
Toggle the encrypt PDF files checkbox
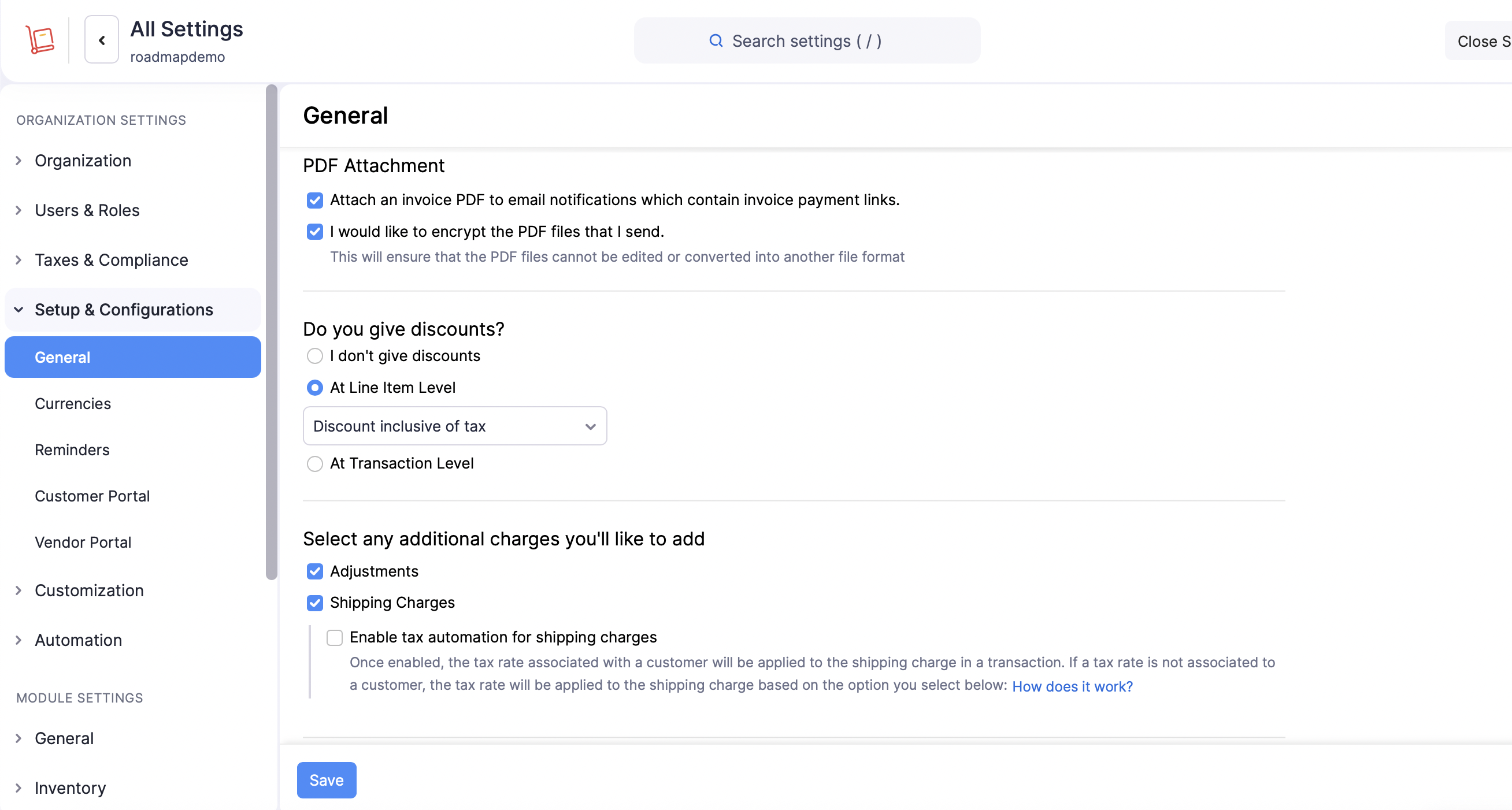pos(314,232)
